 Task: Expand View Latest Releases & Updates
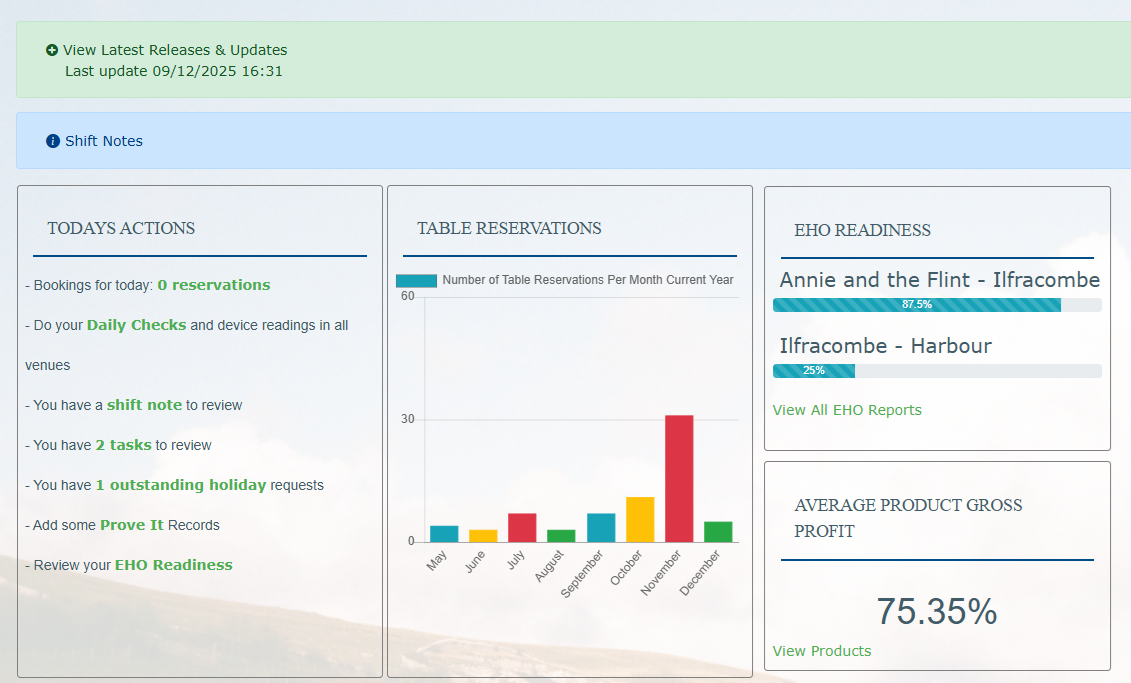pyautogui.click(x=175, y=50)
